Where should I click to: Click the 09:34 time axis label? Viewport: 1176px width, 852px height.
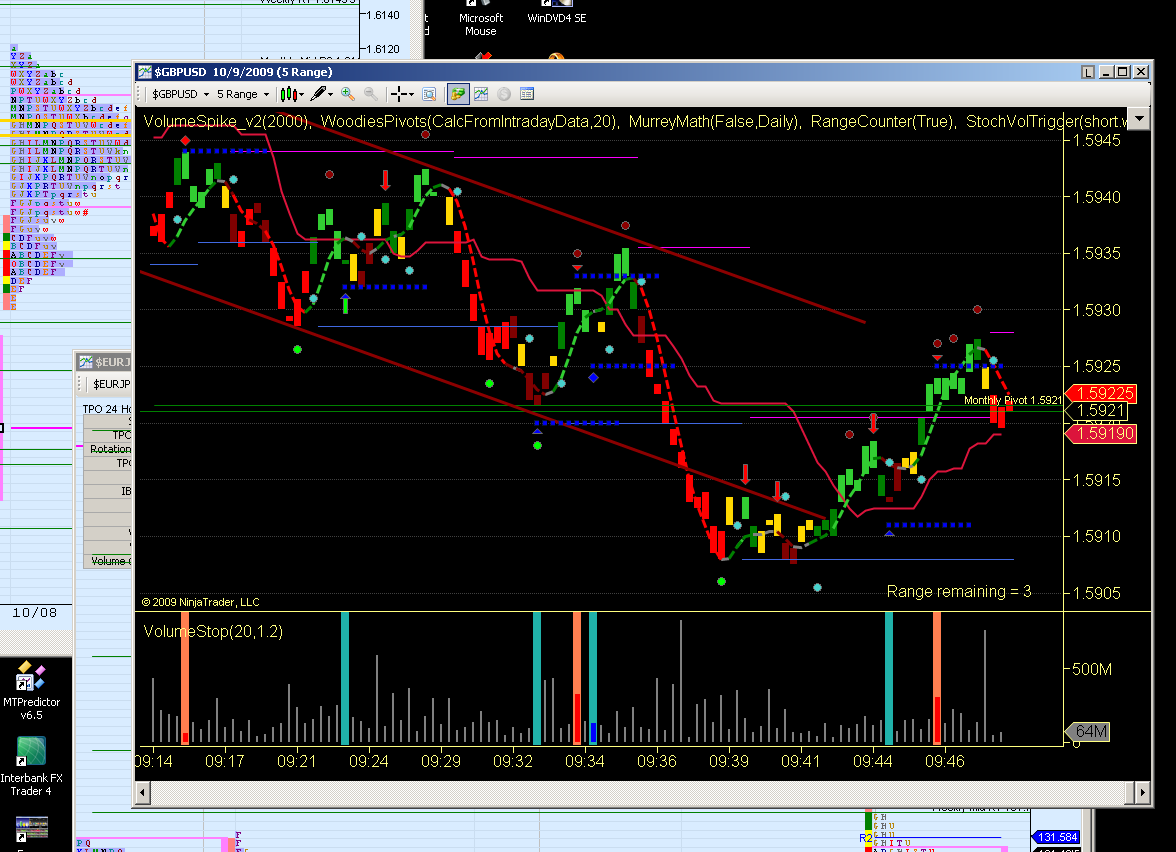(584, 761)
